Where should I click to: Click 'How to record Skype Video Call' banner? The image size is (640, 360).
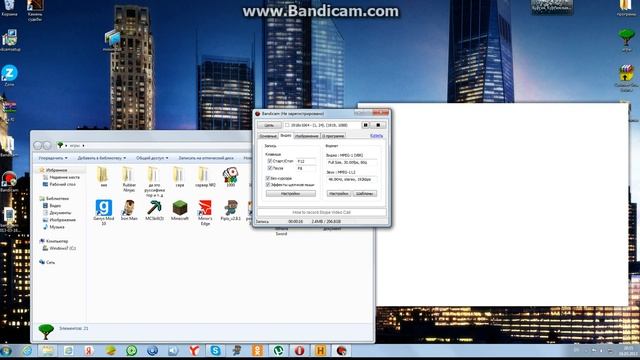click(x=321, y=212)
